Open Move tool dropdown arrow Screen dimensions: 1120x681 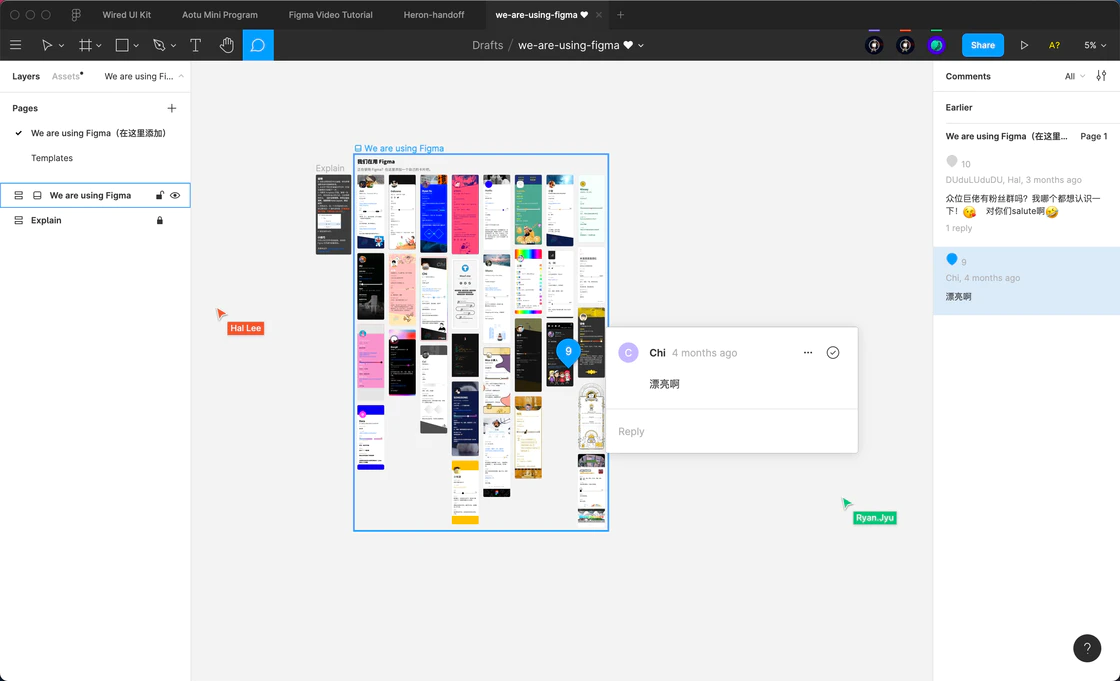pos(61,46)
